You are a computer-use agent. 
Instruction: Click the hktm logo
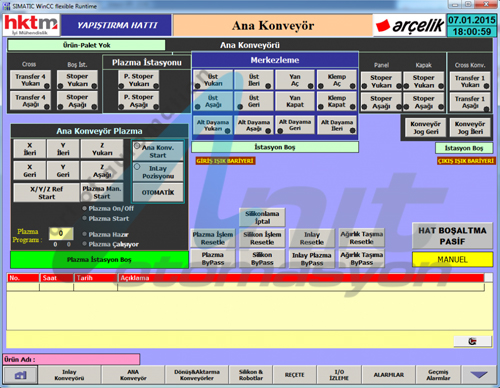coord(31,25)
